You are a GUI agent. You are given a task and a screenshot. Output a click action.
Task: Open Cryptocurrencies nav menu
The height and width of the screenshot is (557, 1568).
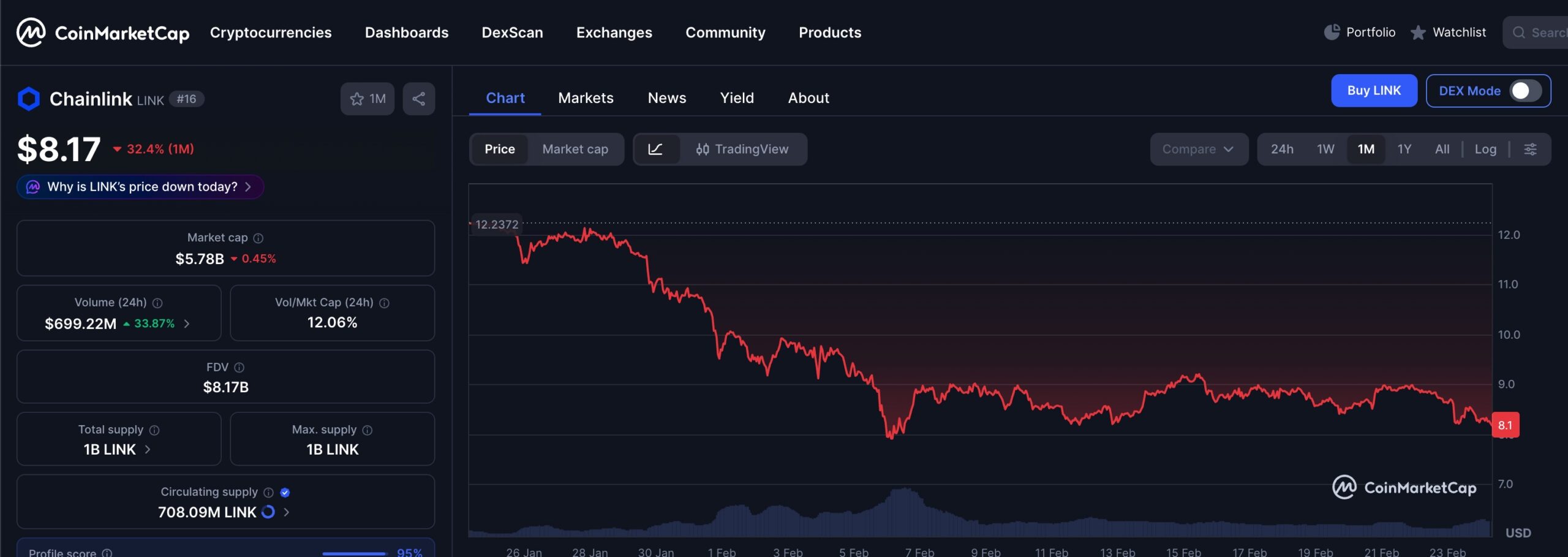[271, 32]
